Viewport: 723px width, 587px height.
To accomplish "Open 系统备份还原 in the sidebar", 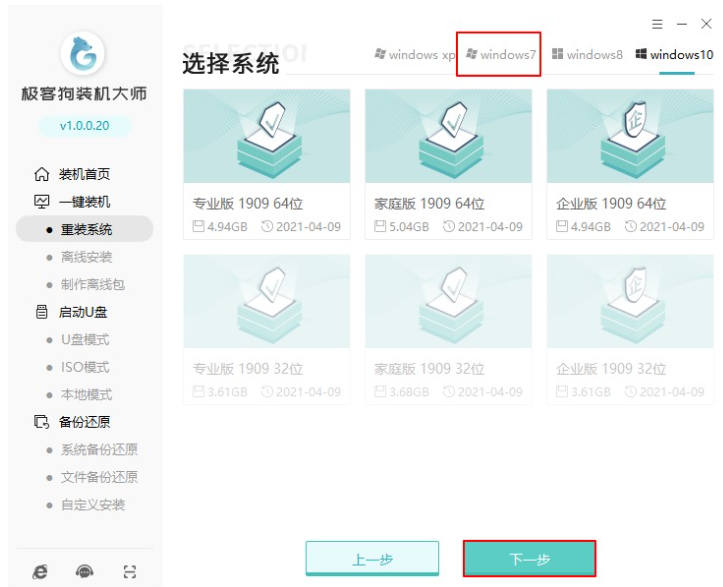I will pyautogui.click(x=99, y=450).
